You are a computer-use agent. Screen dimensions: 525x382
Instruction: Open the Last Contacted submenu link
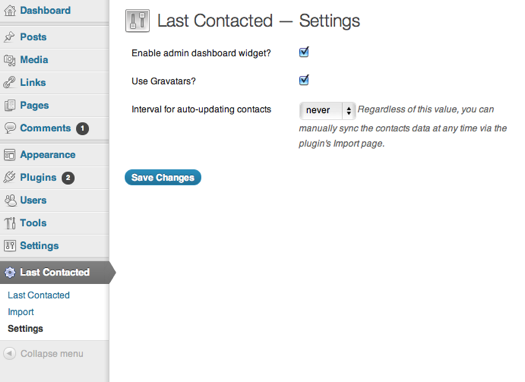39,295
